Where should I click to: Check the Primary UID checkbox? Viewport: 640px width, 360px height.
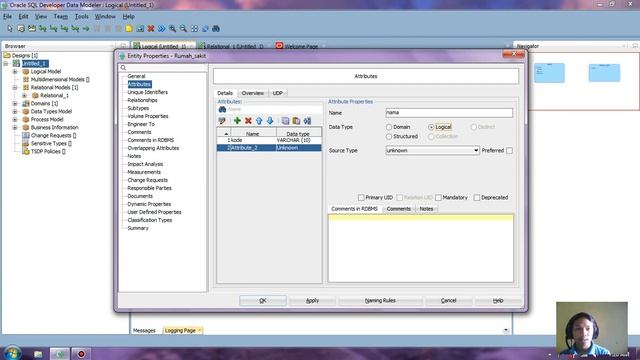point(361,198)
